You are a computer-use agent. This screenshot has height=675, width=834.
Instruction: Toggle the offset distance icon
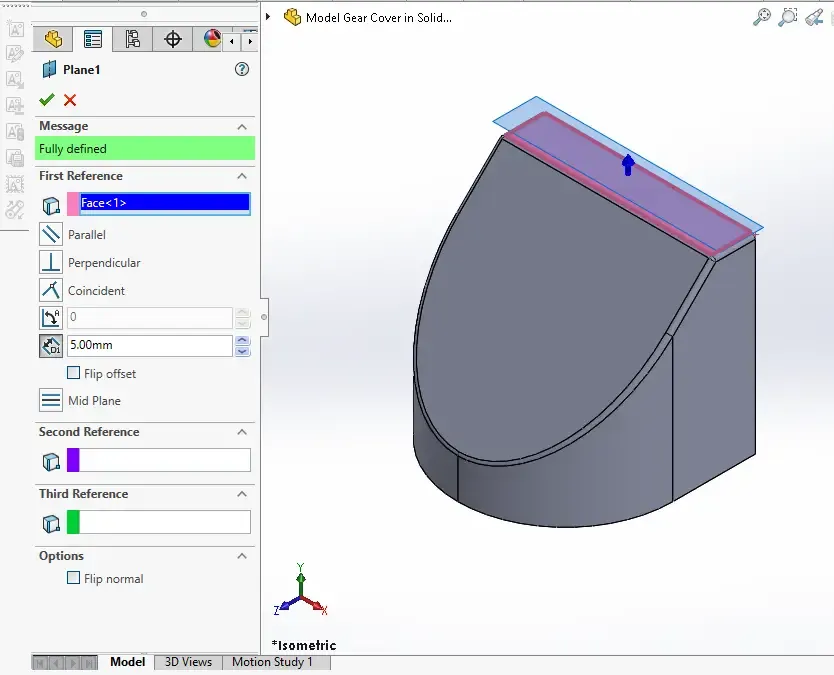[x=51, y=346]
